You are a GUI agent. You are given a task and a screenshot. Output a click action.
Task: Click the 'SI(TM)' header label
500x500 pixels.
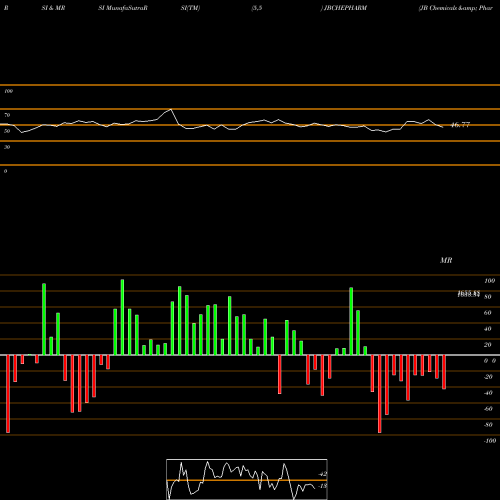[190, 8]
